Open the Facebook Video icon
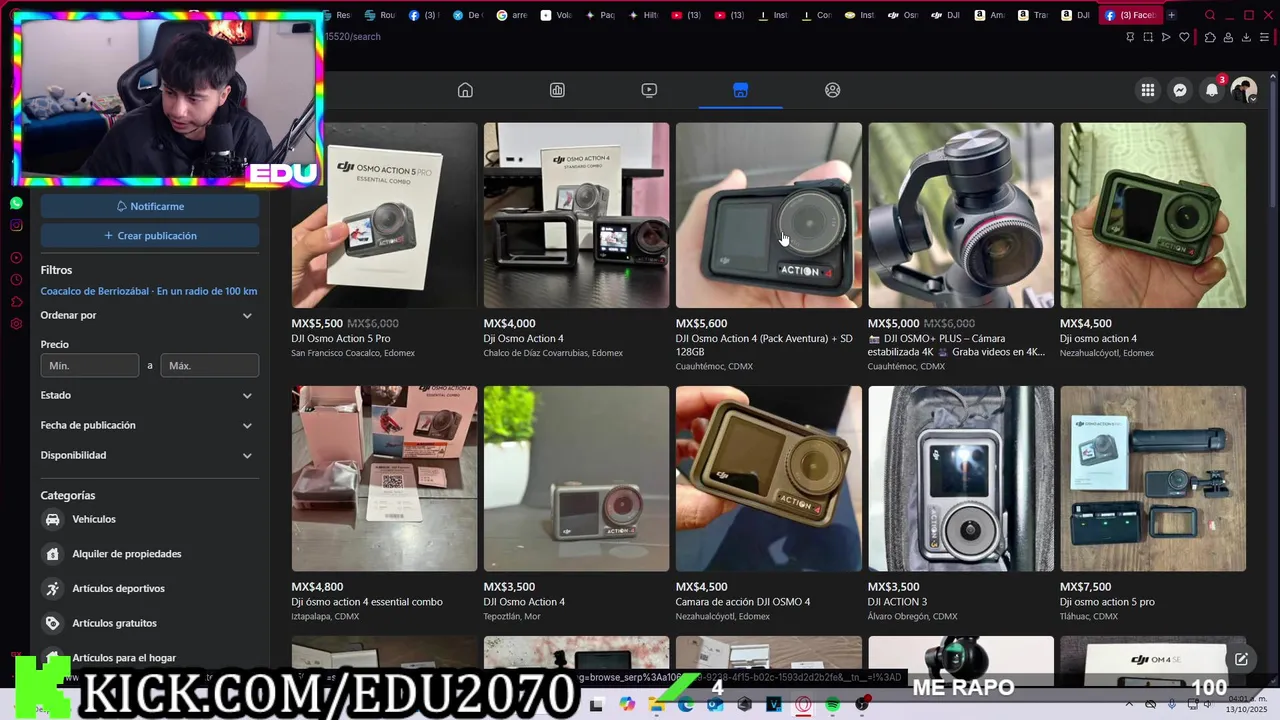The height and width of the screenshot is (720, 1280). pyautogui.click(x=649, y=90)
